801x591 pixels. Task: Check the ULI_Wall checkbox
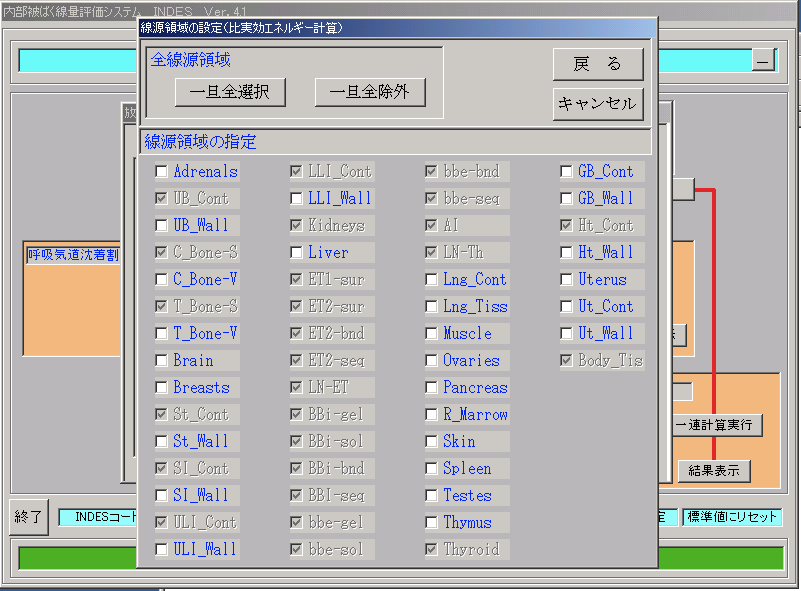click(161, 550)
